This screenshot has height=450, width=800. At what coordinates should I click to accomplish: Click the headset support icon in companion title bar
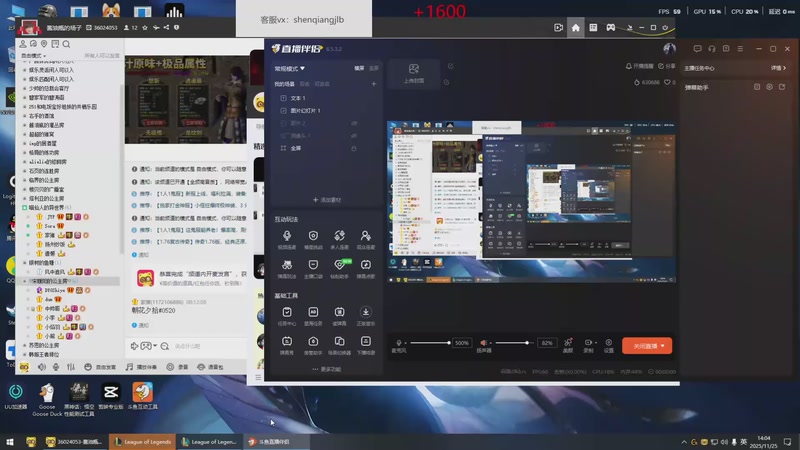712,48
